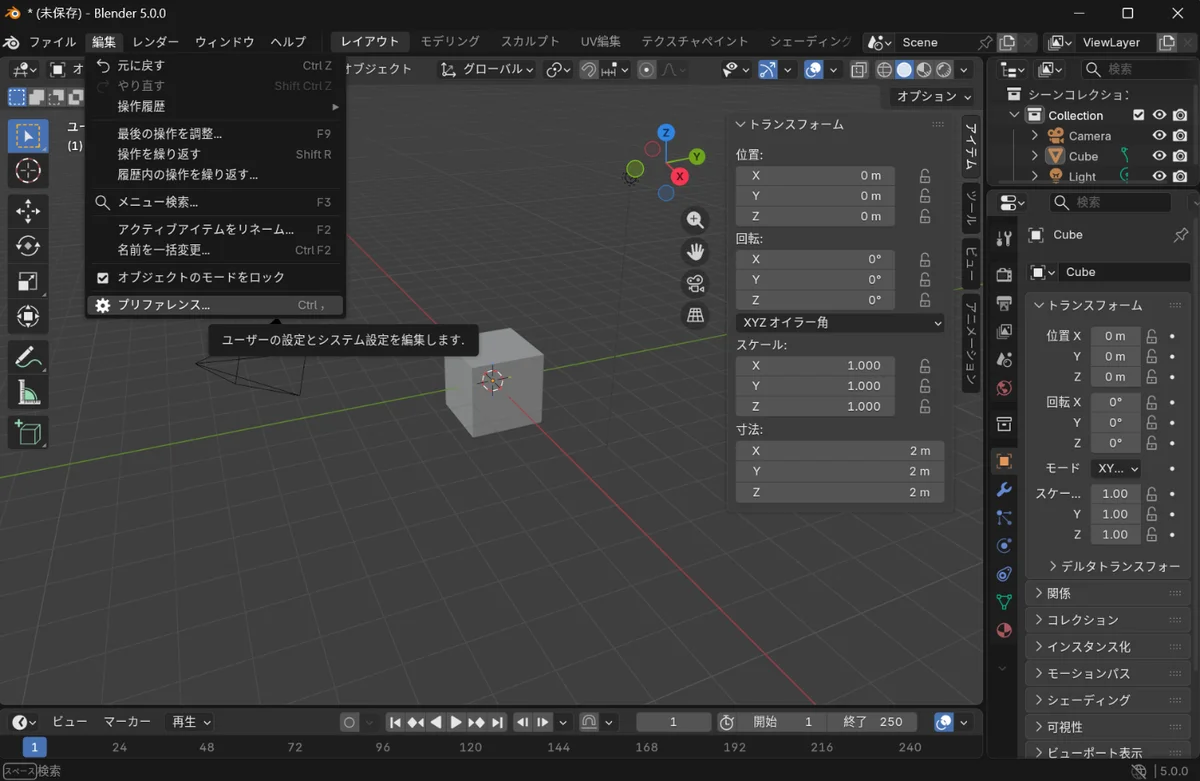Activate the 3D Cursor tool
This screenshot has height=781, width=1200.
click(x=28, y=171)
